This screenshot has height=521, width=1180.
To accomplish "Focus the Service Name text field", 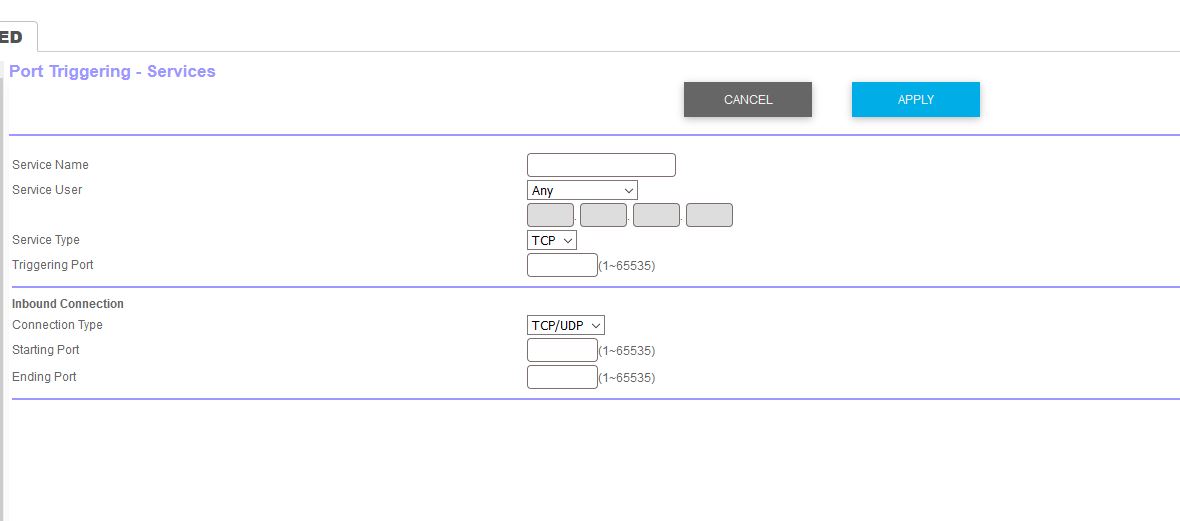I will pos(601,165).
